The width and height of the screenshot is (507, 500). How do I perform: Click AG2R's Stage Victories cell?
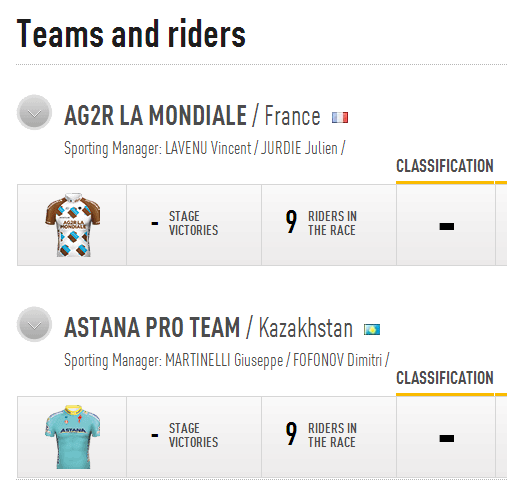point(194,225)
